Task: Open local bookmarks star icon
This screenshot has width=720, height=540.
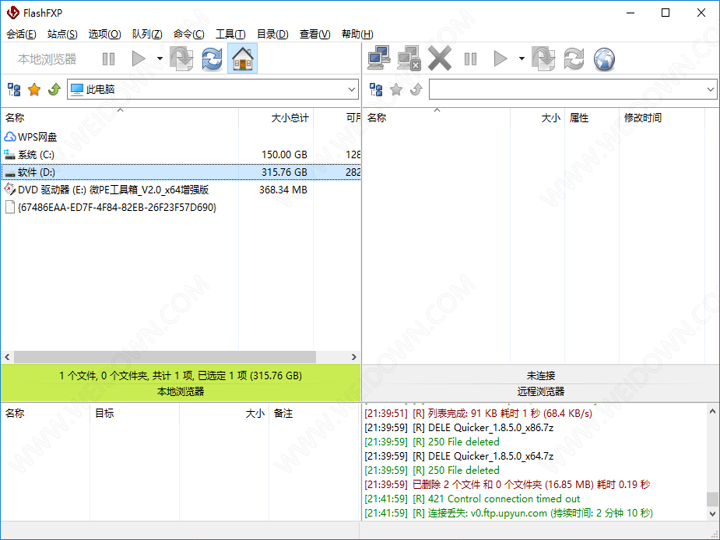Action: (x=34, y=90)
